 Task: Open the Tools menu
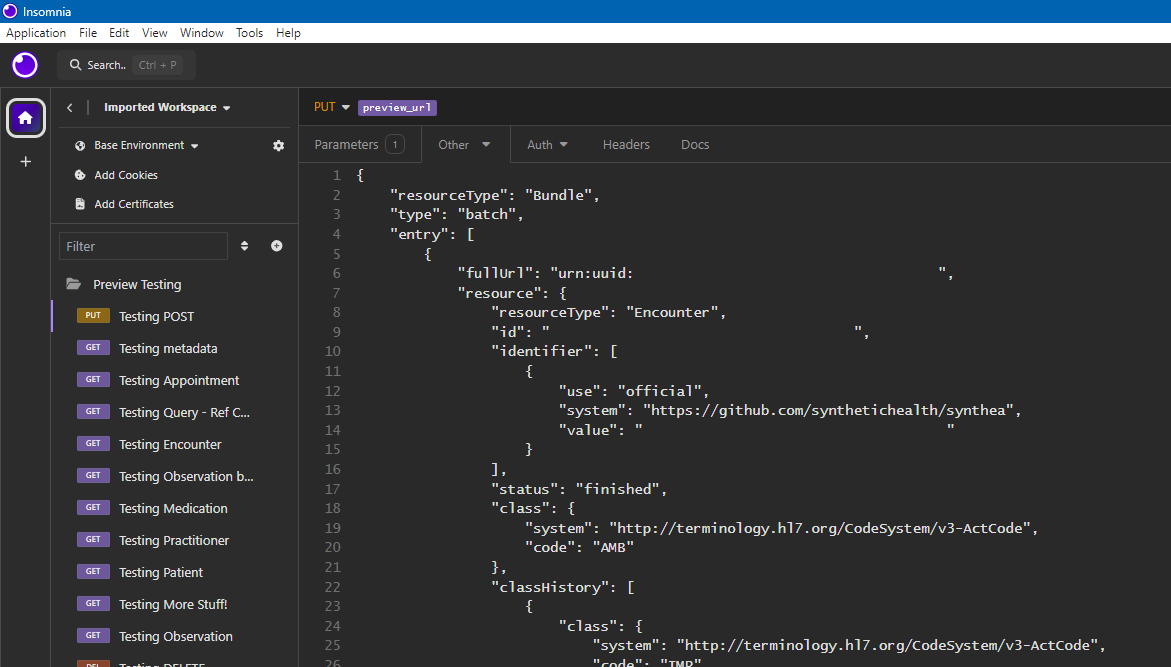pyautogui.click(x=249, y=33)
